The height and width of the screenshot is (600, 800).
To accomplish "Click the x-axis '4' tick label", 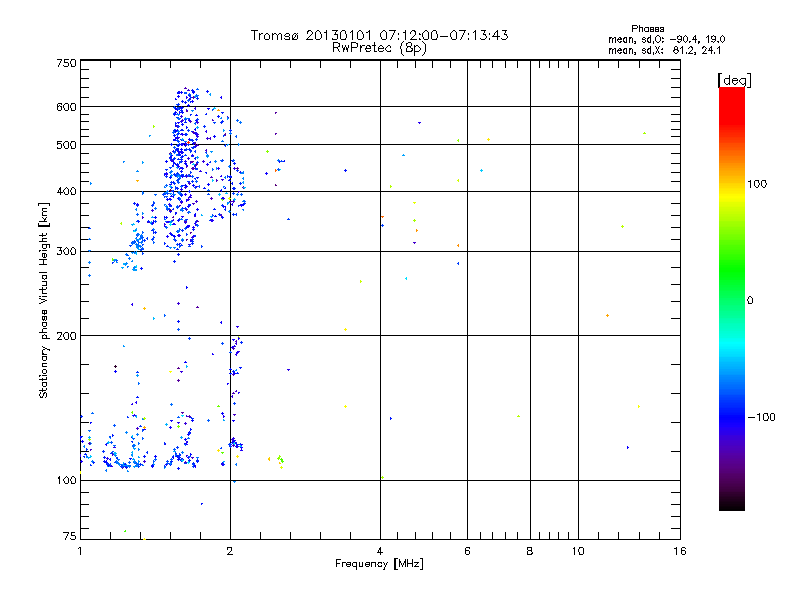I will 380,551.
